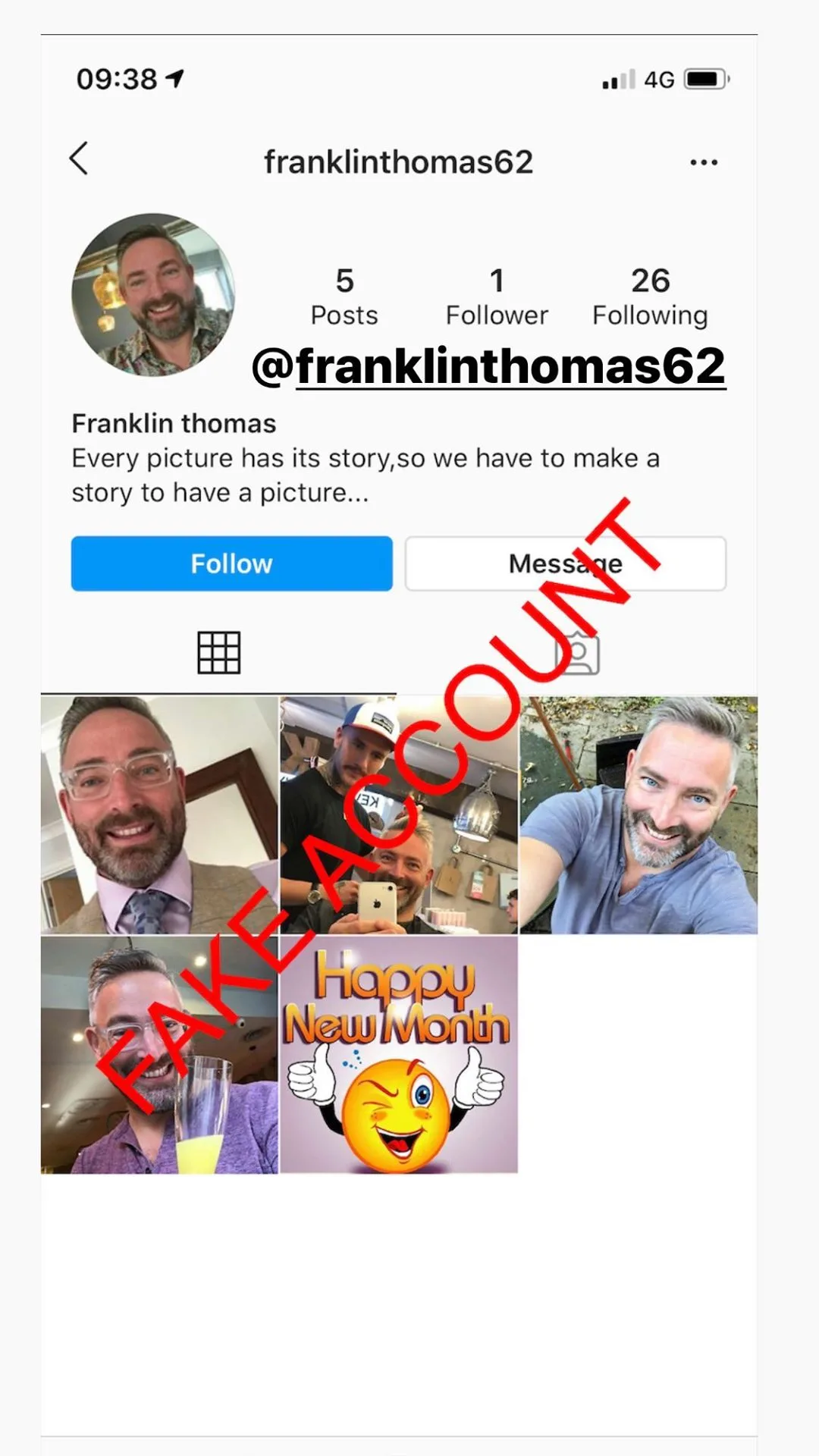The image size is (819, 1456).
Task: Open the post with man in clear glasses
Action: (159, 814)
